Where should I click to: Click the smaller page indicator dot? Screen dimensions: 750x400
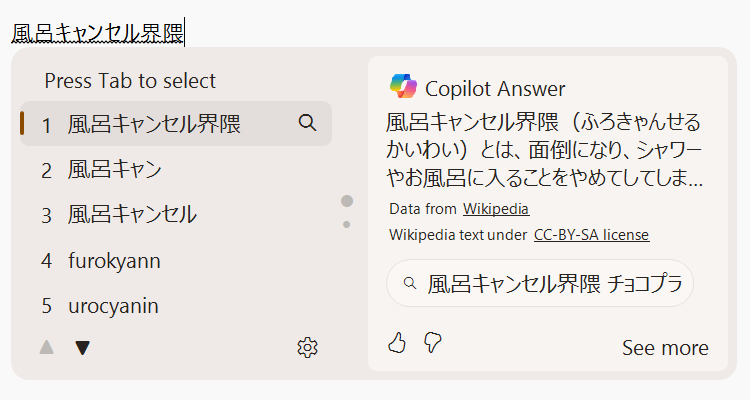(347, 225)
